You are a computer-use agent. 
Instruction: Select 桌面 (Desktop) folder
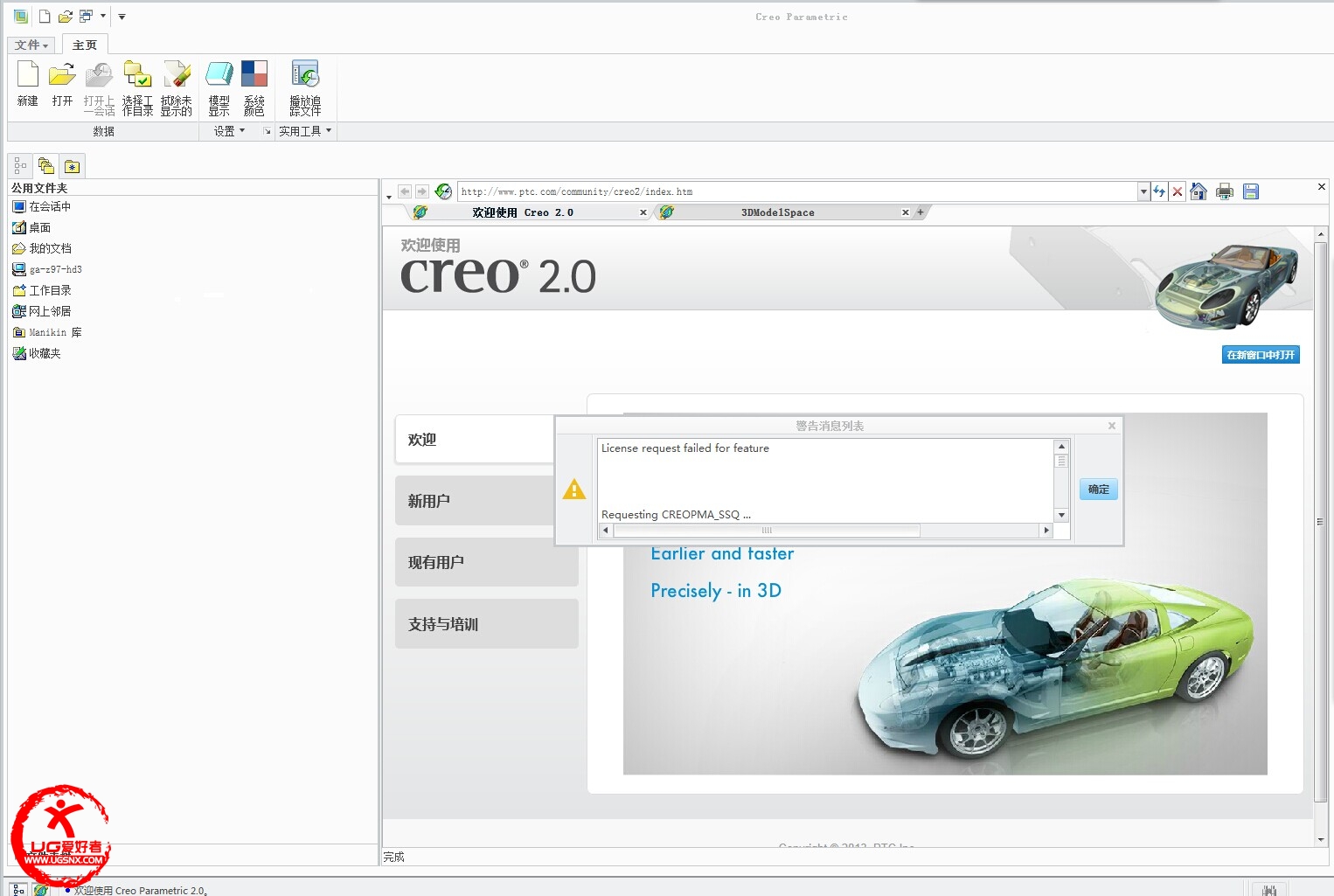point(31,227)
